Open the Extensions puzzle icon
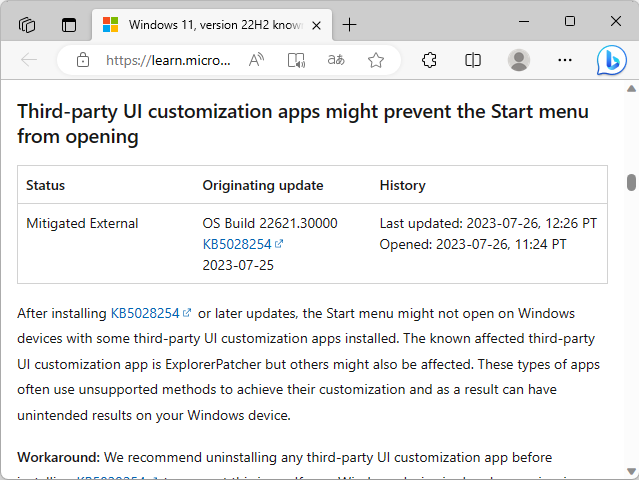This screenshot has width=639, height=480. [429, 60]
